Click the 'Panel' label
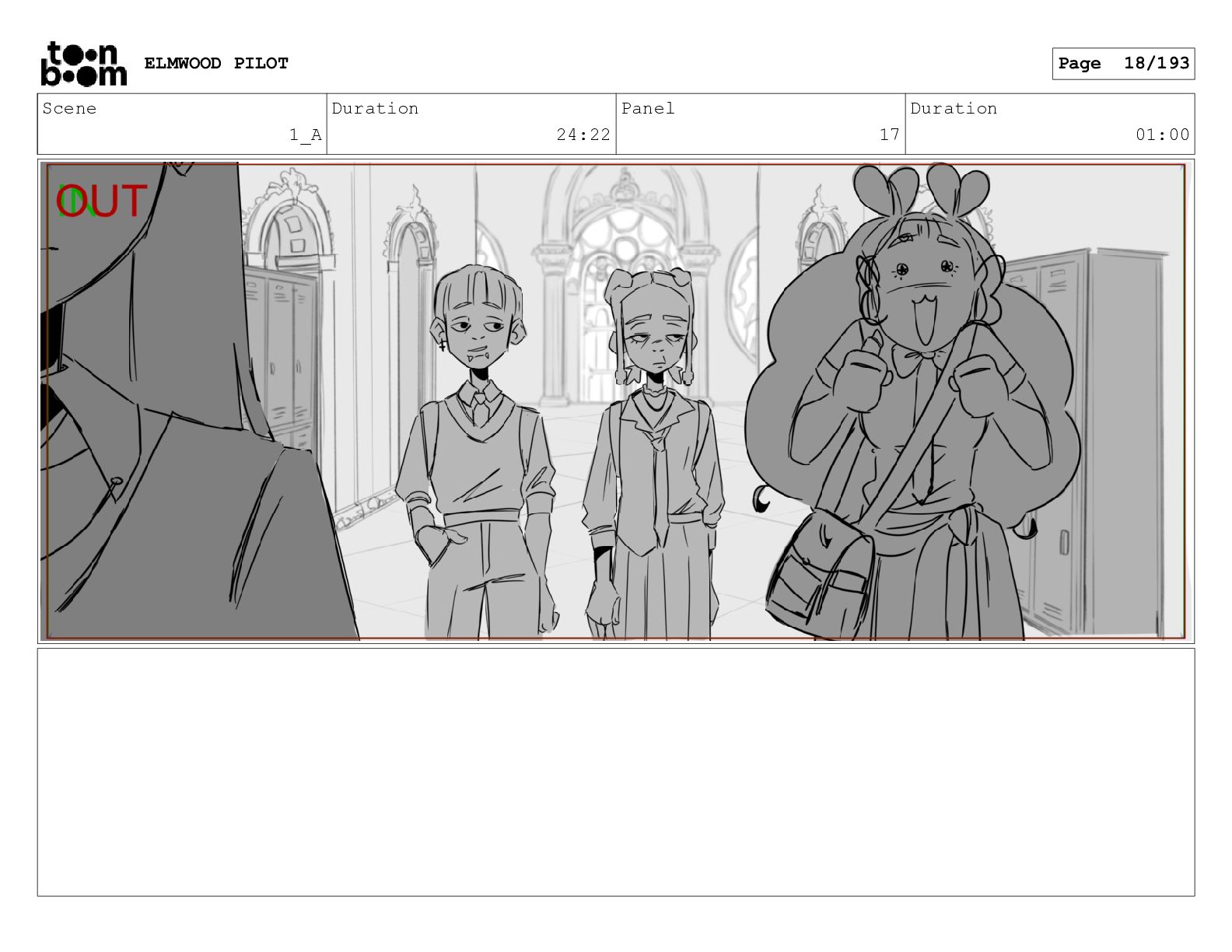Viewport: 1232px width, 952px height. 648,109
